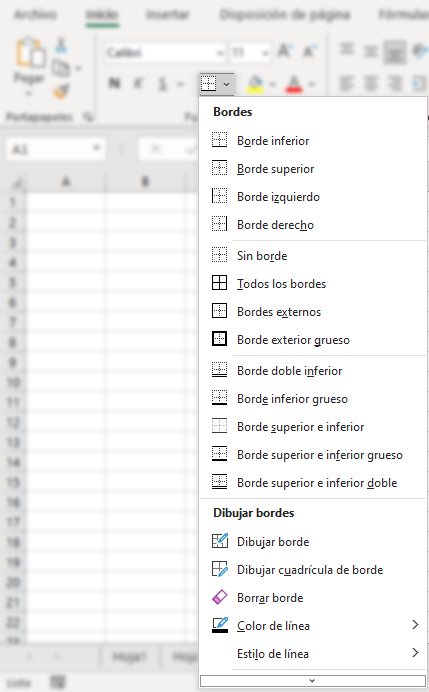
Task: Select the Borde inferior icon
Action: pyautogui.click(x=219, y=140)
